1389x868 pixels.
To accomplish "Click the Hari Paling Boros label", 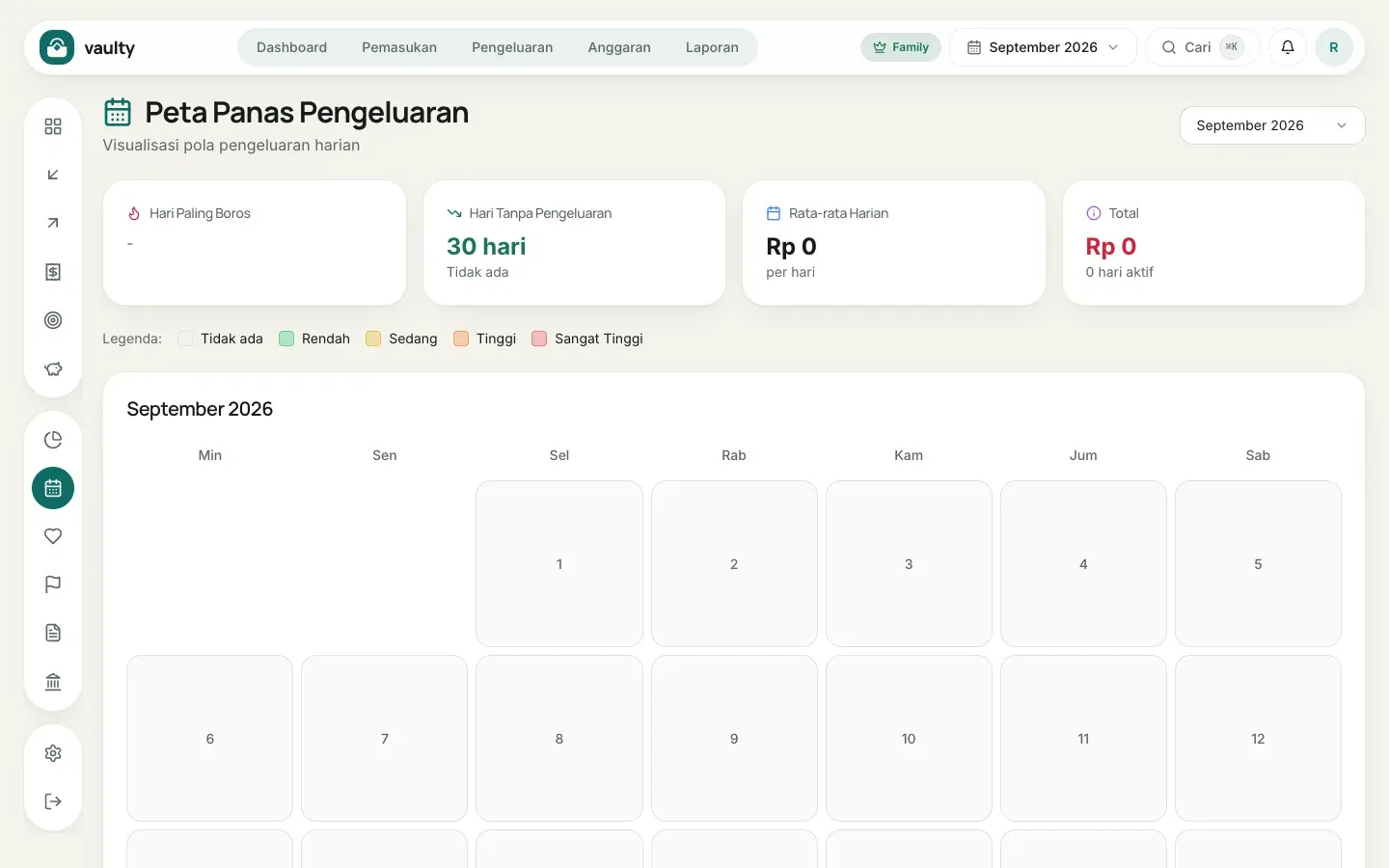I will coord(200,213).
